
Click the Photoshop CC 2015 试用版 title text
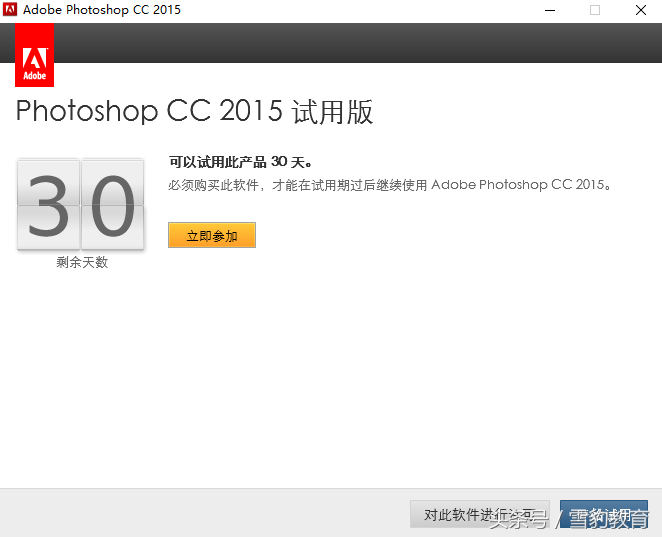click(x=195, y=112)
